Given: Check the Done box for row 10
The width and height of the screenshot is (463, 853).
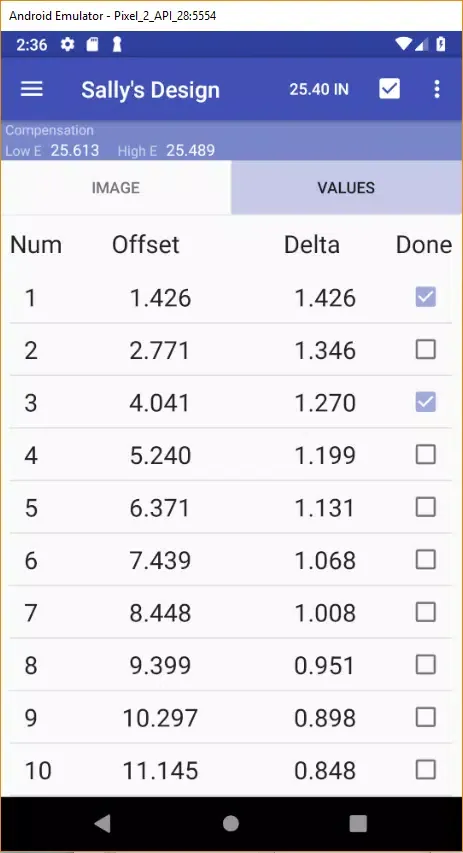Looking at the screenshot, I should click(x=425, y=770).
